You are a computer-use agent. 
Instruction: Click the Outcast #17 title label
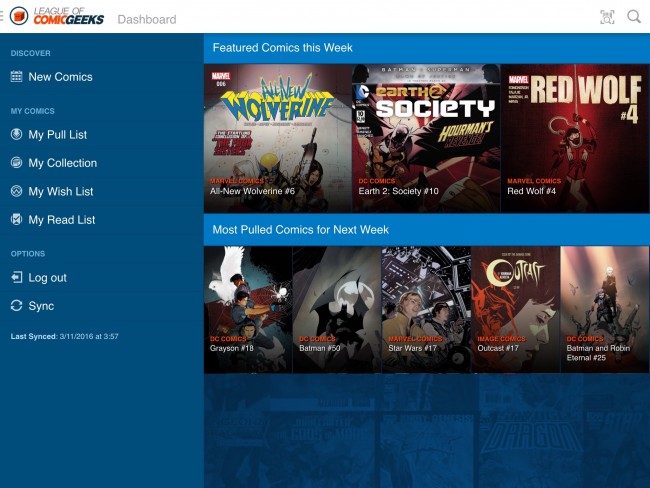click(498, 348)
